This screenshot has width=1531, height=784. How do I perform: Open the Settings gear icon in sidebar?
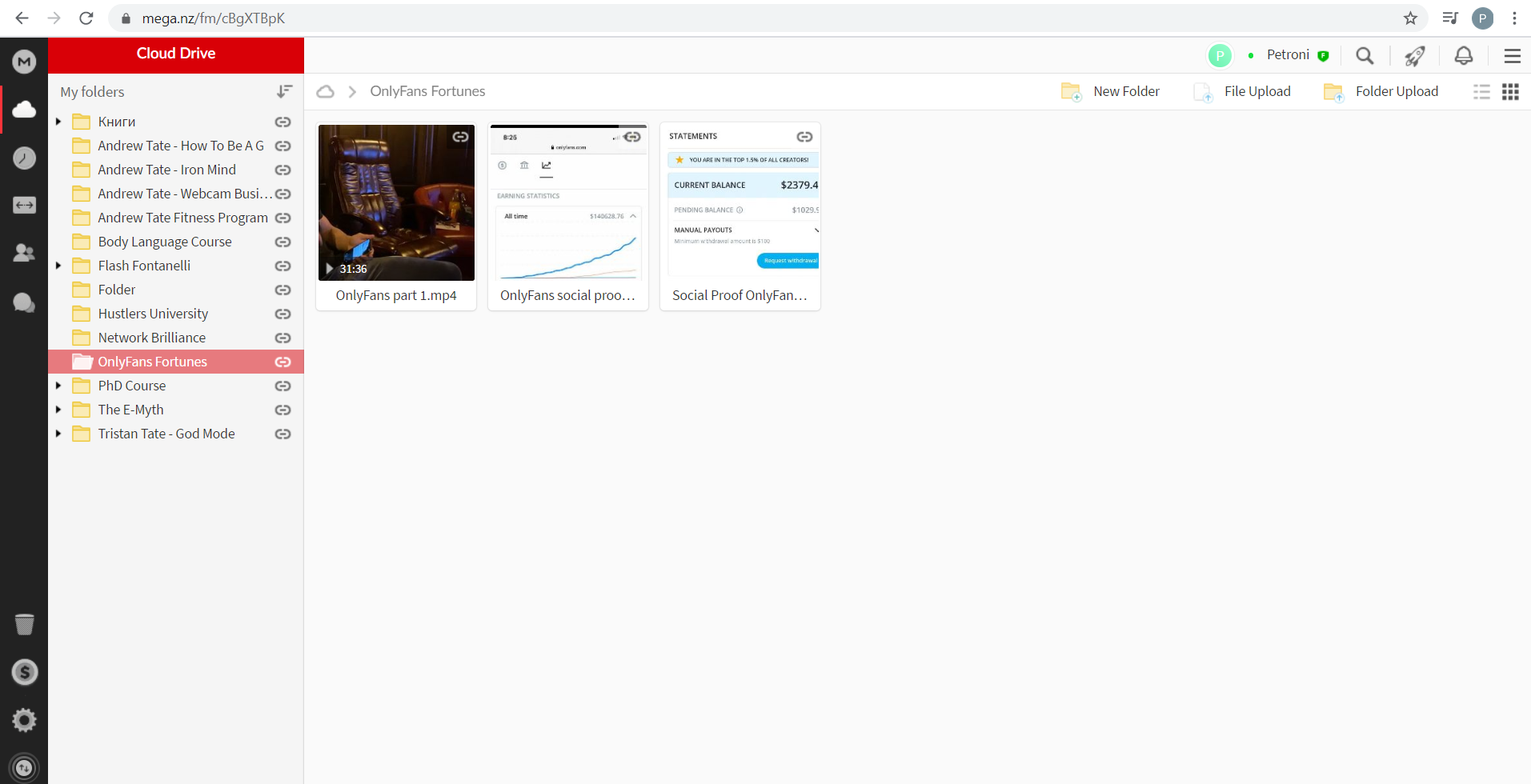(x=24, y=720)
